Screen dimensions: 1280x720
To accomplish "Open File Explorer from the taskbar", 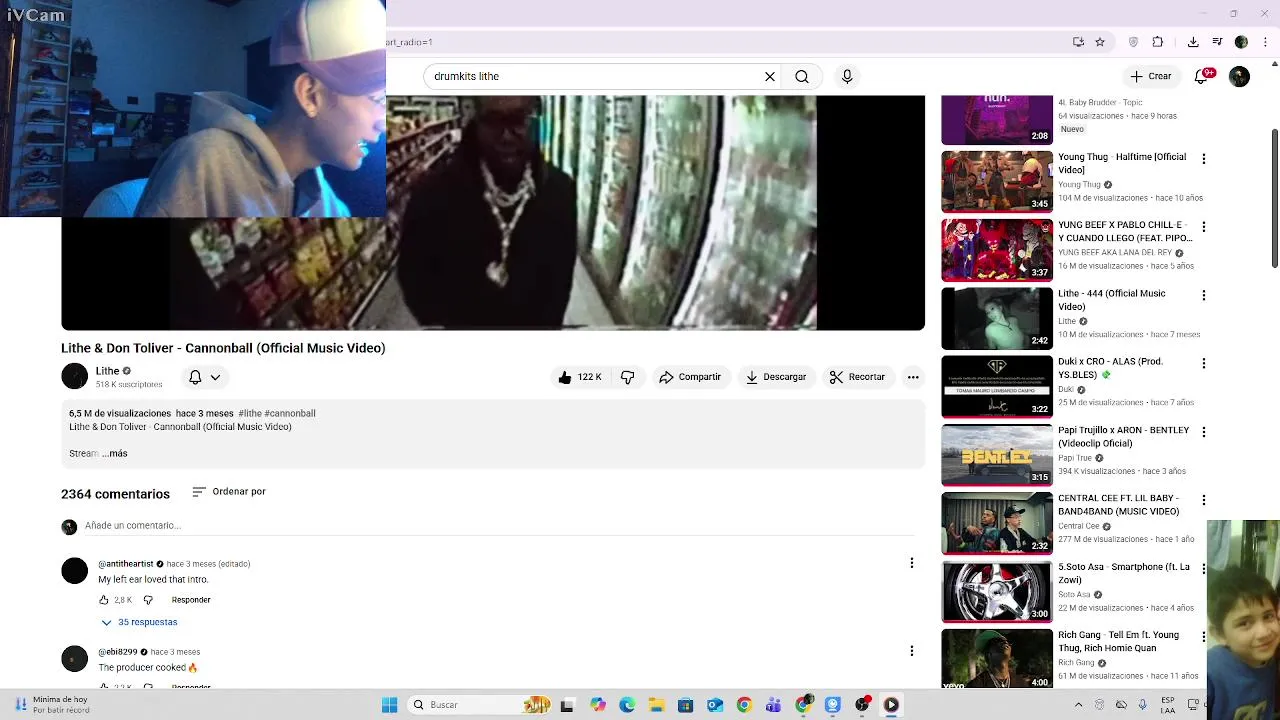I will tap(656, 705).
